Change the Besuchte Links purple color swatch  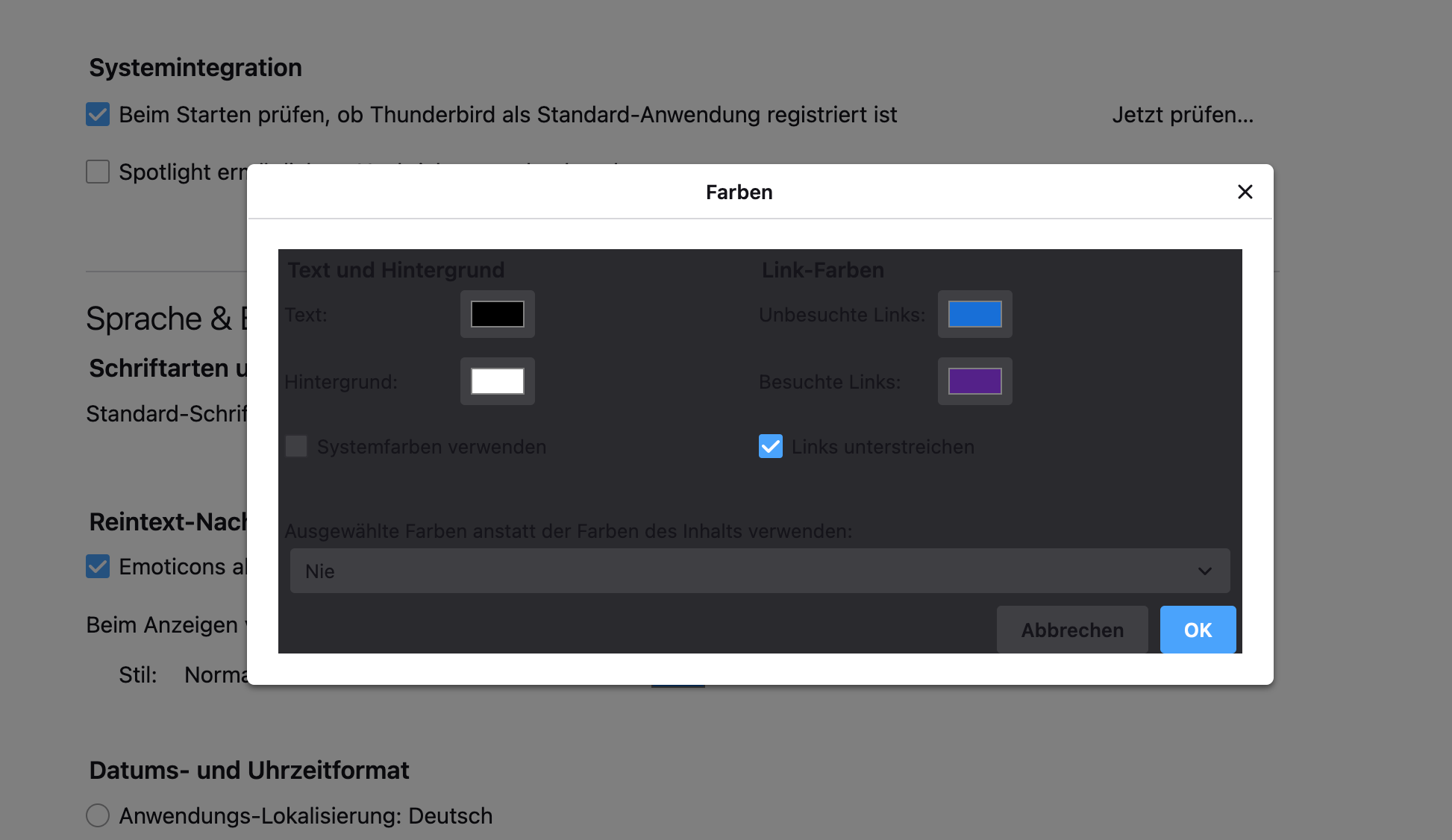(x=974, y=381)
